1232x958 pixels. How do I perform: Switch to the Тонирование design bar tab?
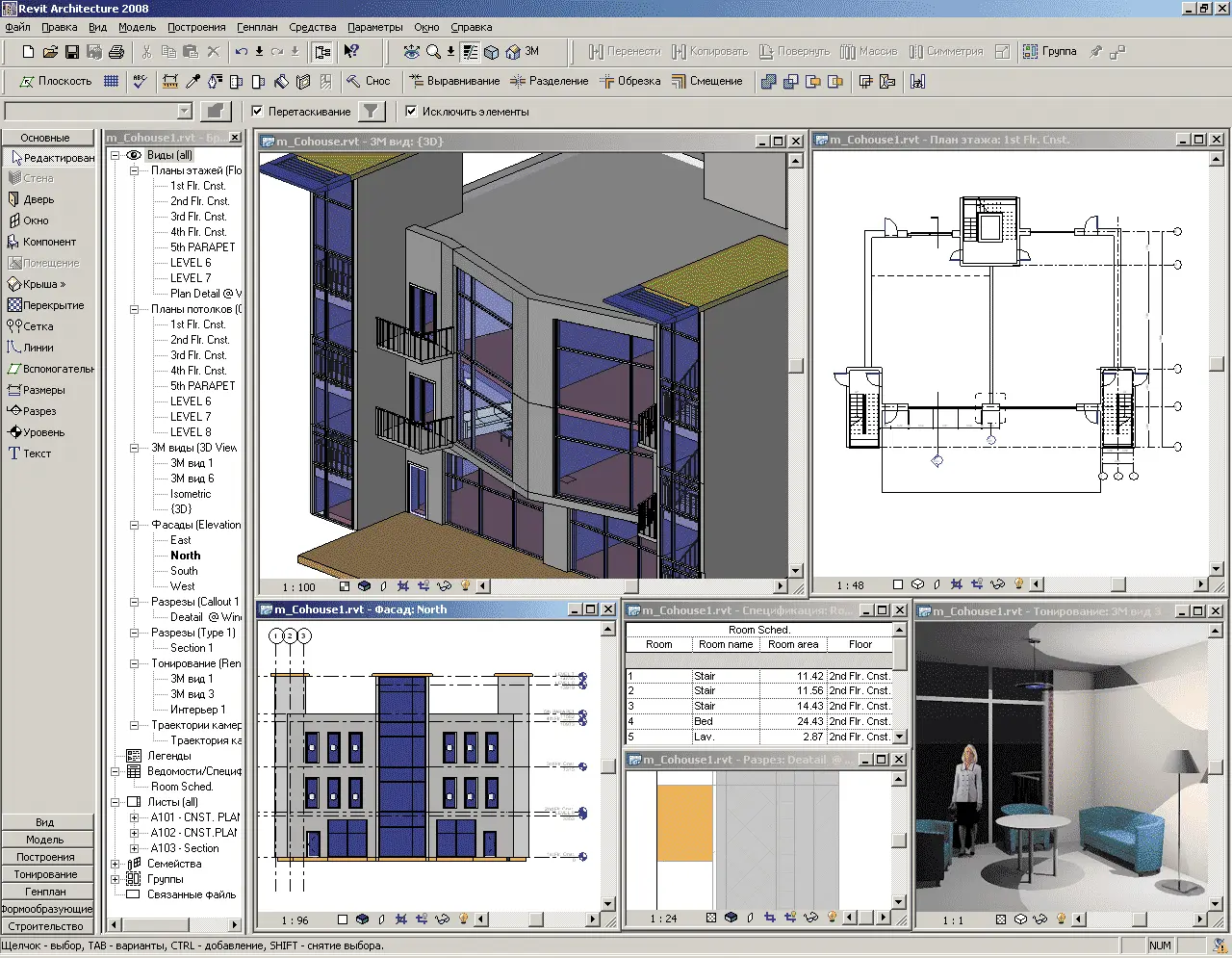click(x=46, y=874)
